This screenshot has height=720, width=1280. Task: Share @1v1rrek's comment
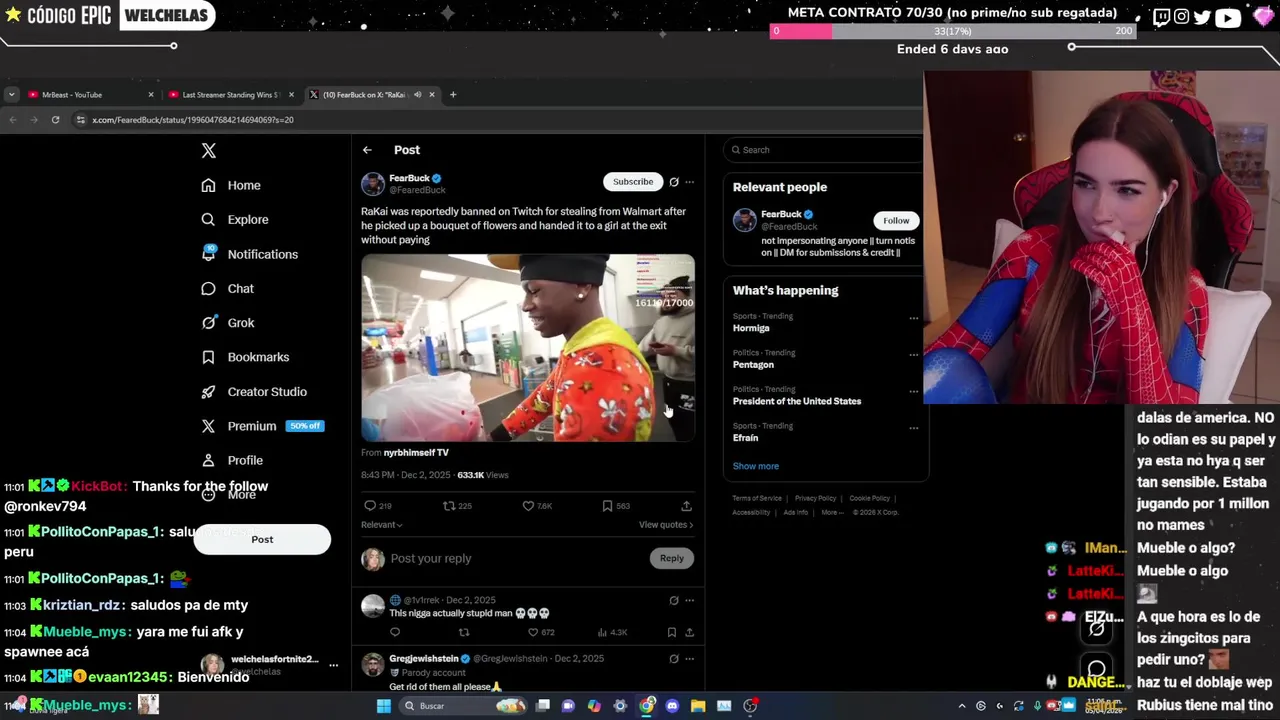pos(689,632)
